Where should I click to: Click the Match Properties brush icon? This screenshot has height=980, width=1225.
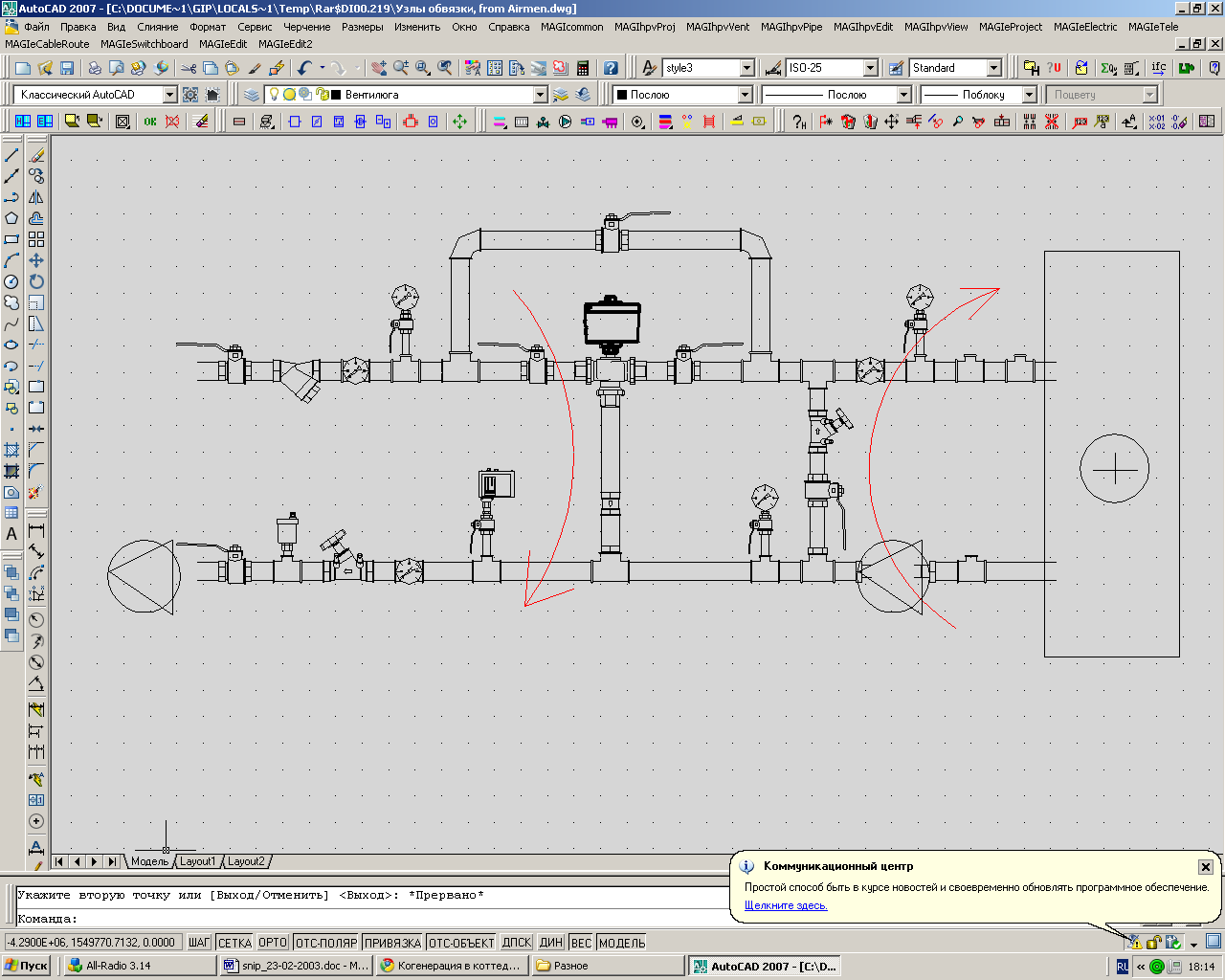[255, 68]
